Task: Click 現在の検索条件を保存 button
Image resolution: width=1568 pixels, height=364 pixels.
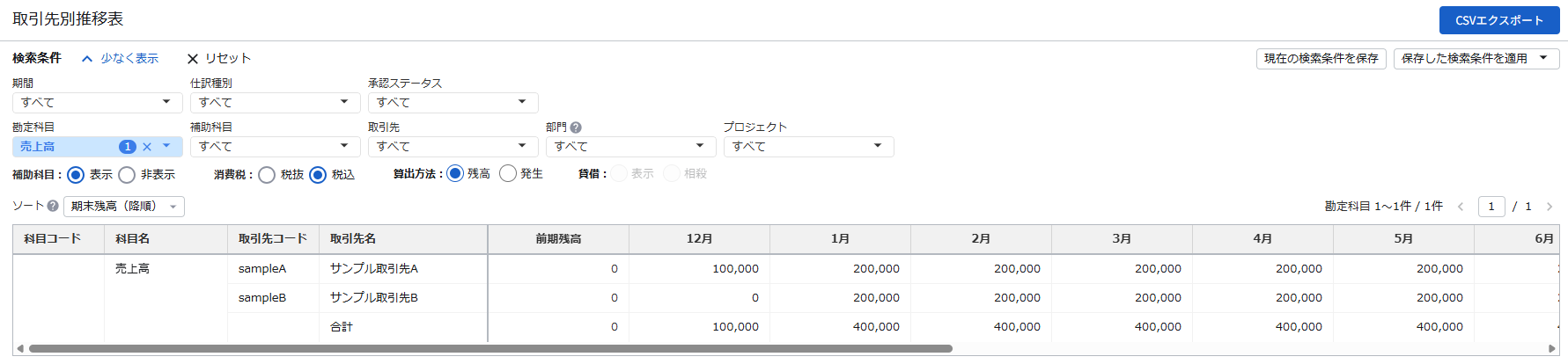Action: pos(1321,59)
